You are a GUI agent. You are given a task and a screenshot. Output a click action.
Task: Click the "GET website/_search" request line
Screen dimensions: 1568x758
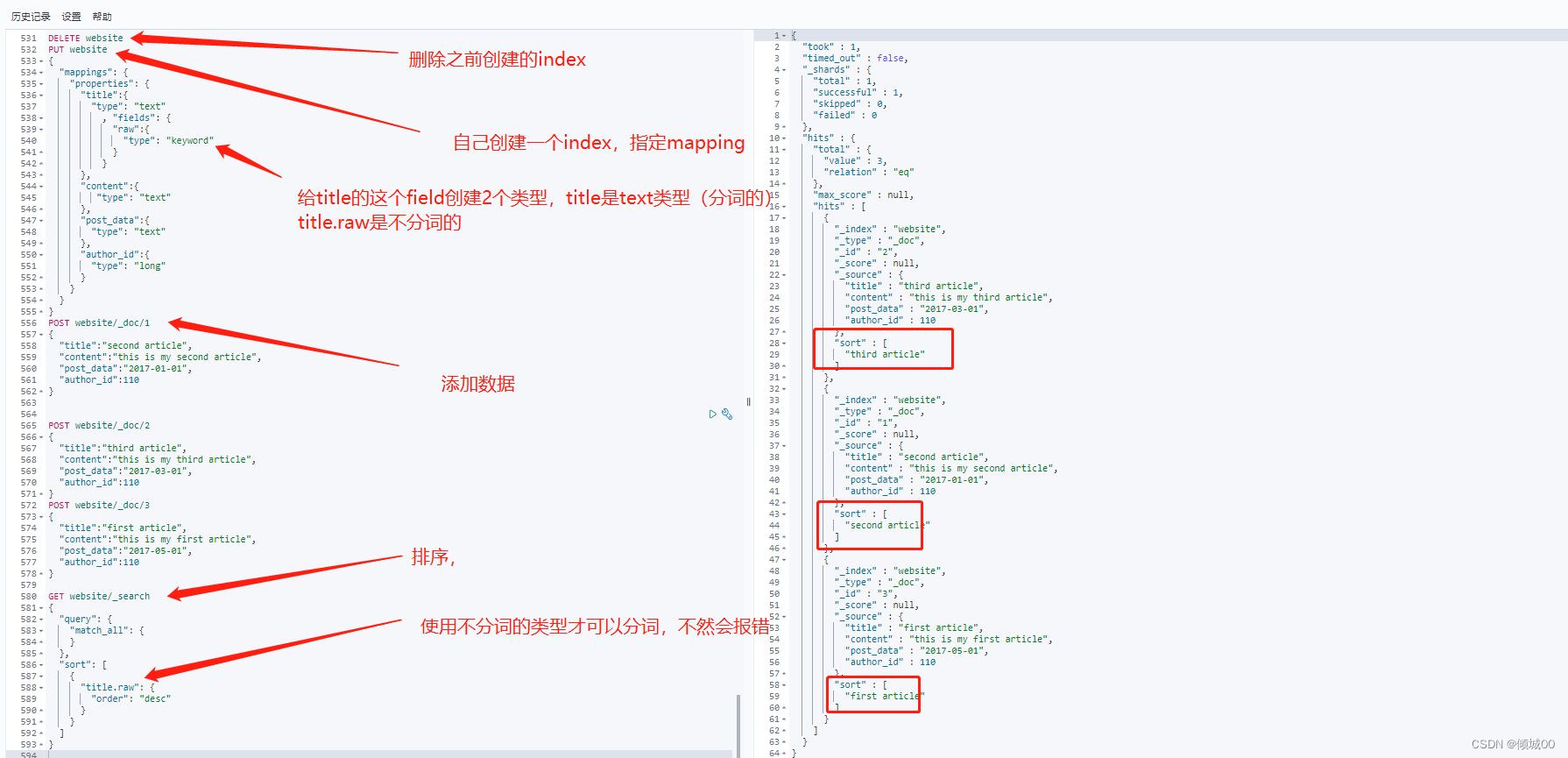click(99, 597)
